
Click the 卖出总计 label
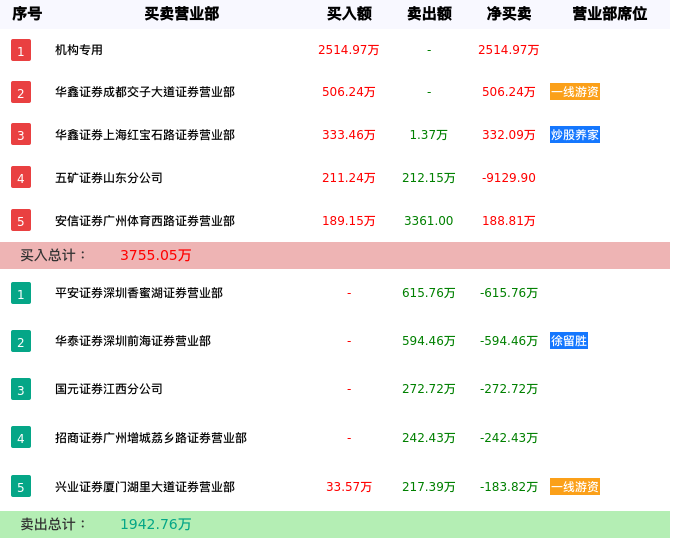pyautogui.click(x=53, y=524)
